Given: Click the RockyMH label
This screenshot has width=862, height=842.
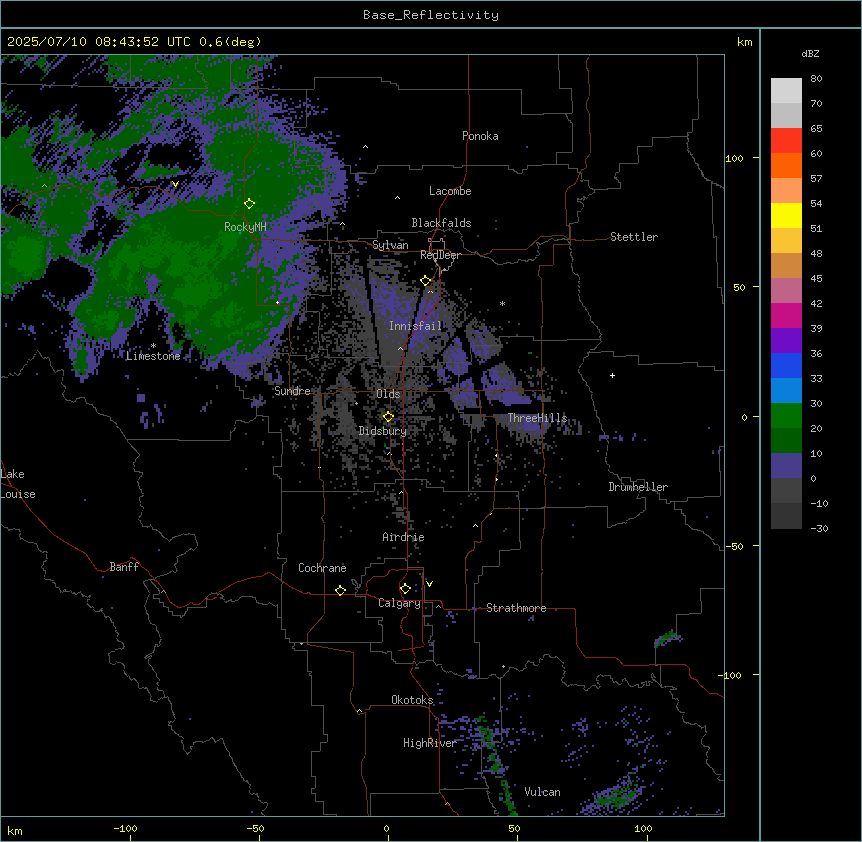Looking at the screenshot, I should point(245,227).
